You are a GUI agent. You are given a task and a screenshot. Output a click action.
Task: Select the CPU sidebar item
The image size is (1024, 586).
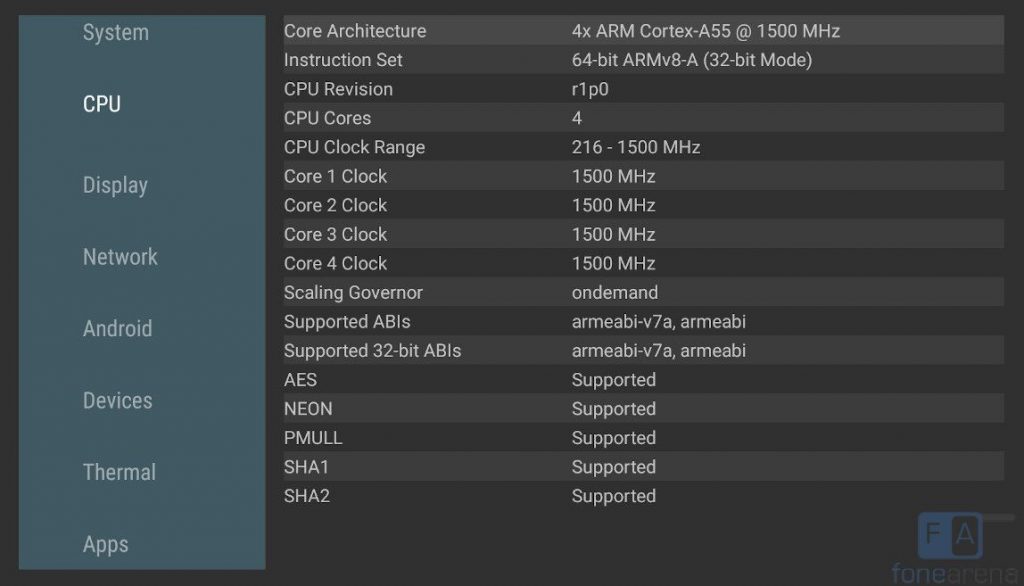[102, 104]
